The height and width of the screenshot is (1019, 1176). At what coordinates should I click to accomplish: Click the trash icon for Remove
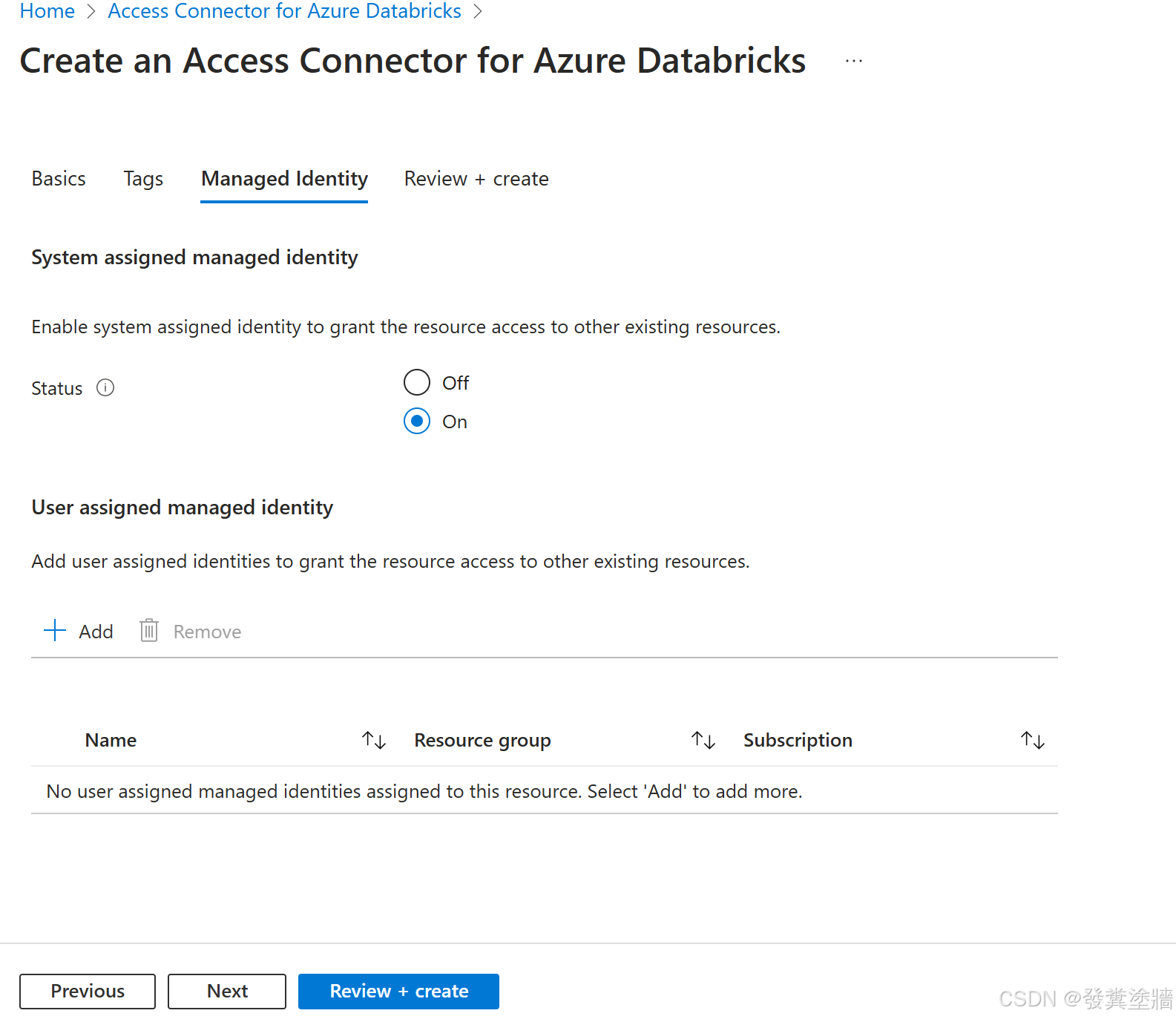pos(149,631)
